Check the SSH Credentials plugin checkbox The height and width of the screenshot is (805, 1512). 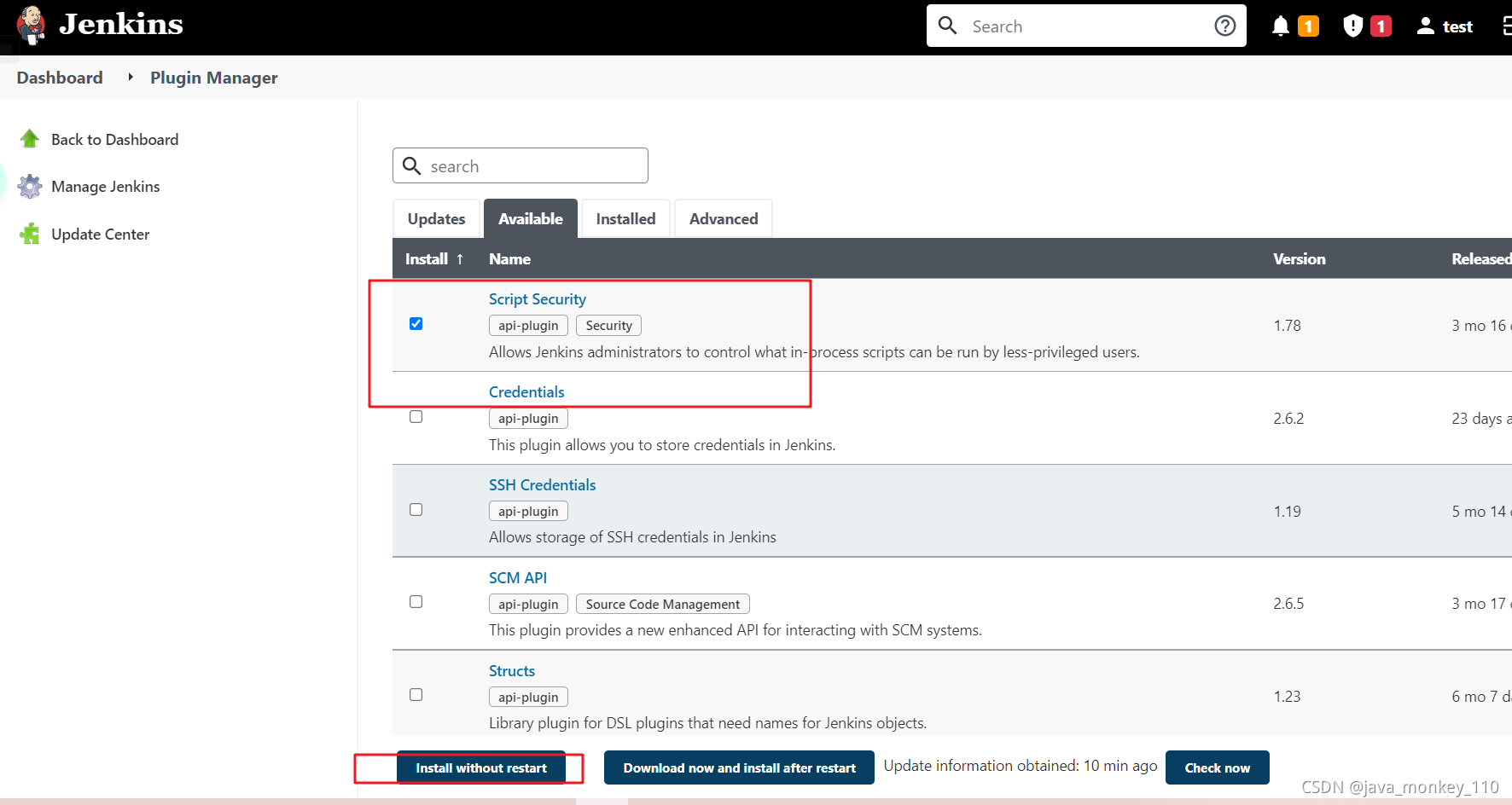416,510
